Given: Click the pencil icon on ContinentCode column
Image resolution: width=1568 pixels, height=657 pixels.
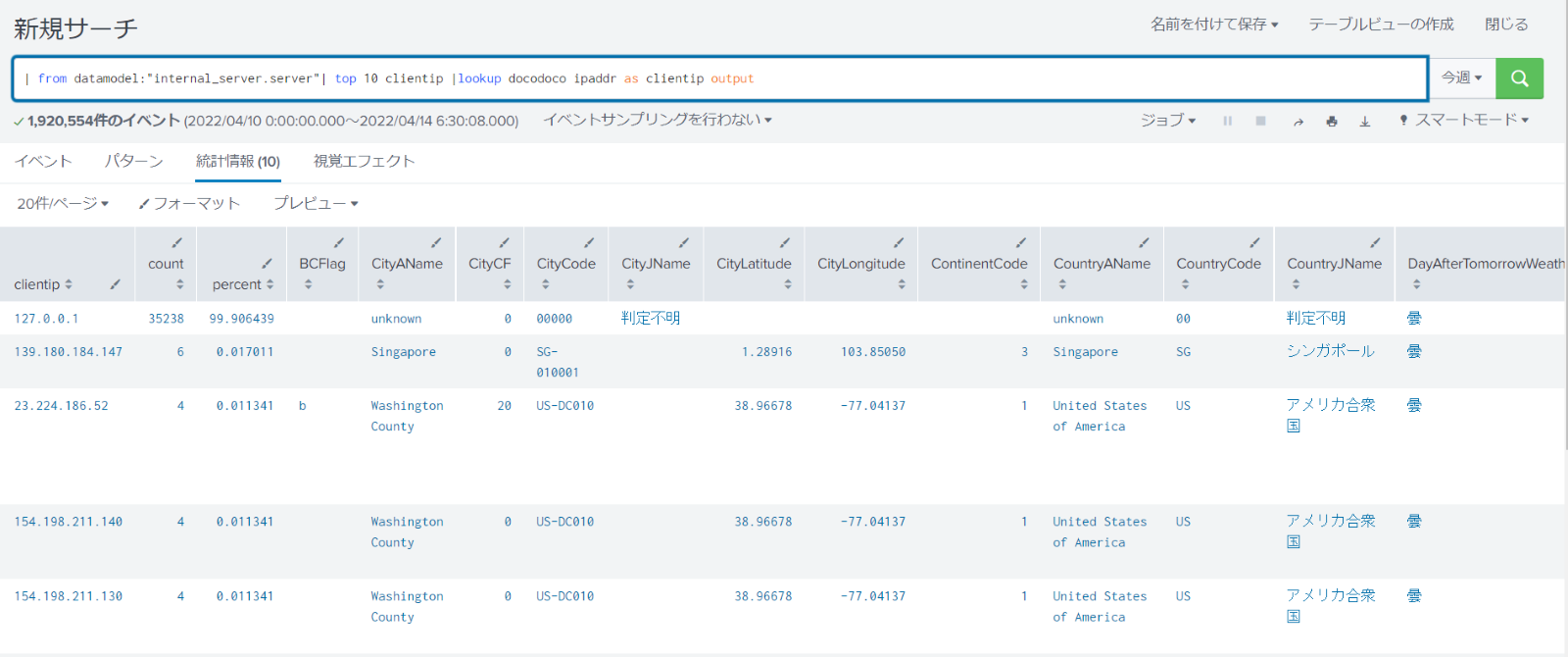Looking at the screenshot, I should [x=1021, y=242].
